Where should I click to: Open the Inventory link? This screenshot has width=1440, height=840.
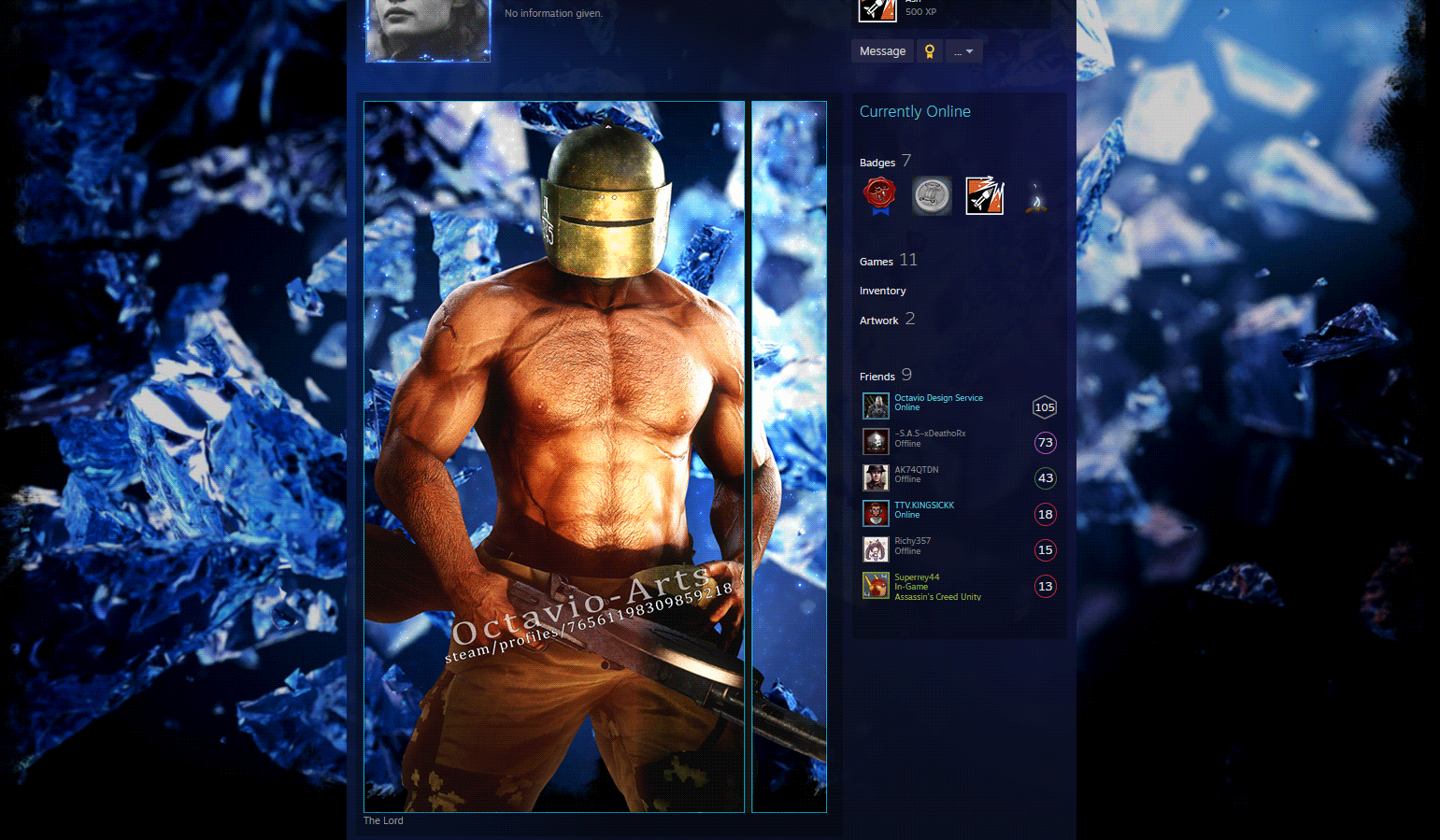[x=883, y=291]
